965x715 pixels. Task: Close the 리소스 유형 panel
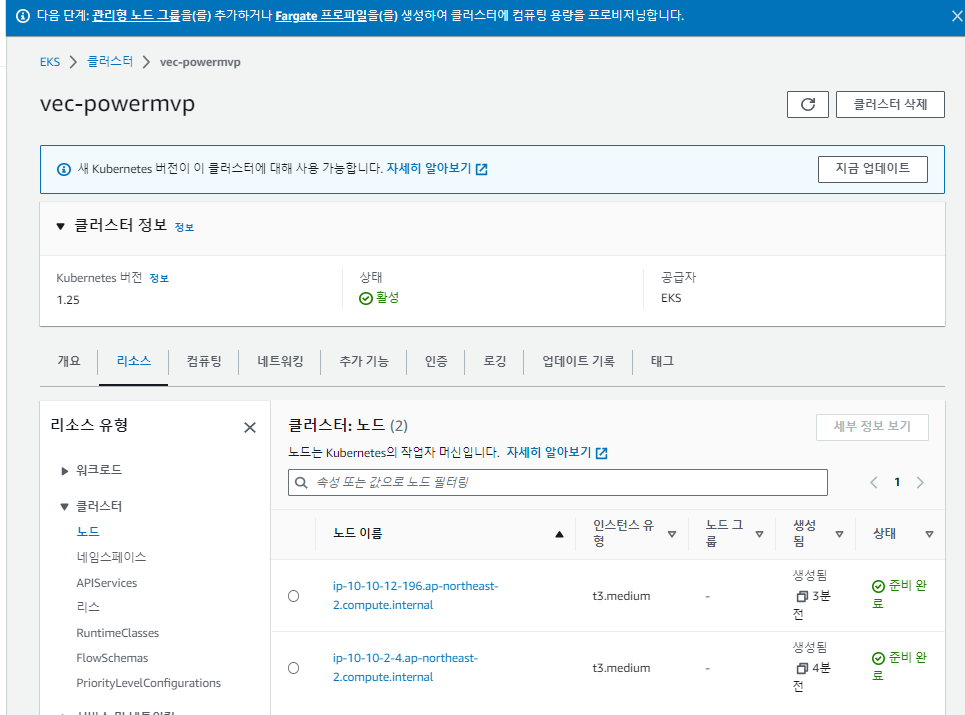click(x=250, y=427)
